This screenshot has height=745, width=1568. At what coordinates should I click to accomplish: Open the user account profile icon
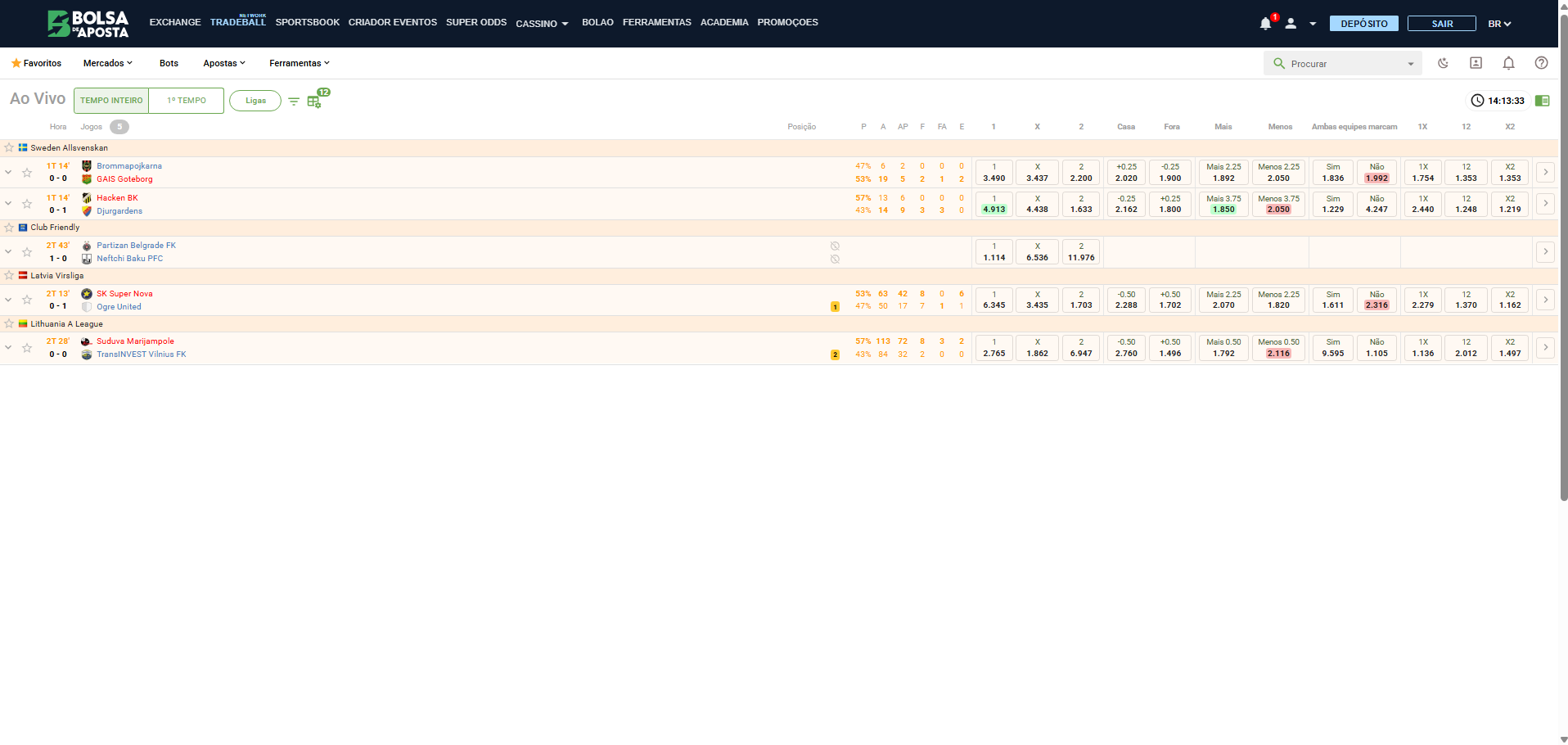pos(1291,24)
